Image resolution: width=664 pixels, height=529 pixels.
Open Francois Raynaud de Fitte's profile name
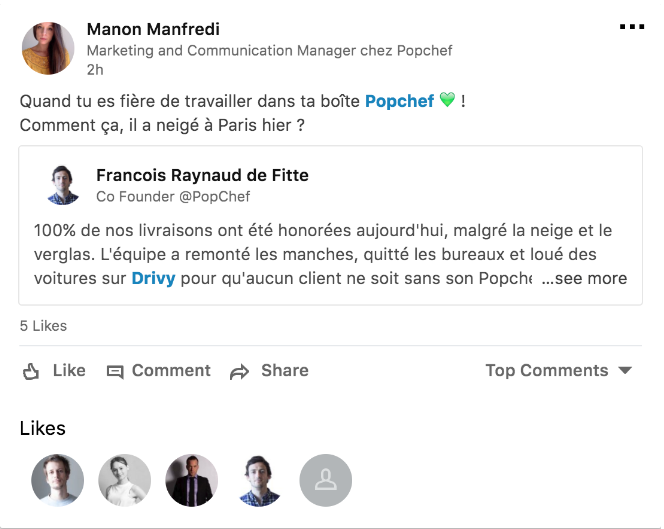pyautogui.click(x=202, y=175)
